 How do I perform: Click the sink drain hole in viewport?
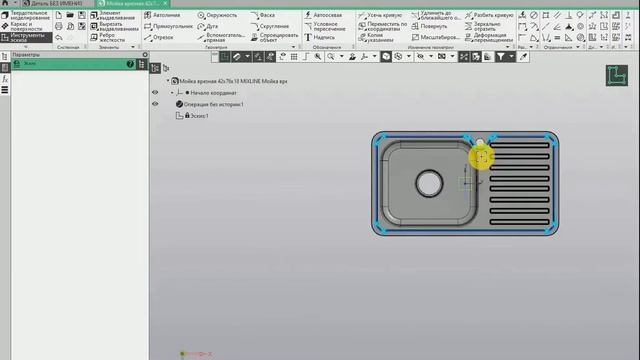coord(429,183)
